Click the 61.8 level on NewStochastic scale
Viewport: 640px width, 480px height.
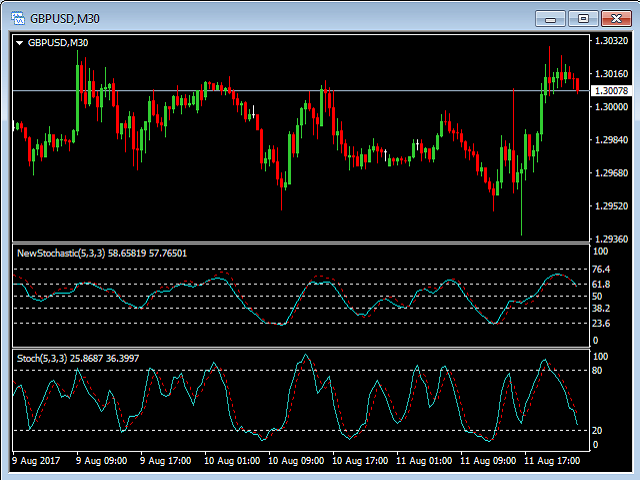click(x=602, y=285)
